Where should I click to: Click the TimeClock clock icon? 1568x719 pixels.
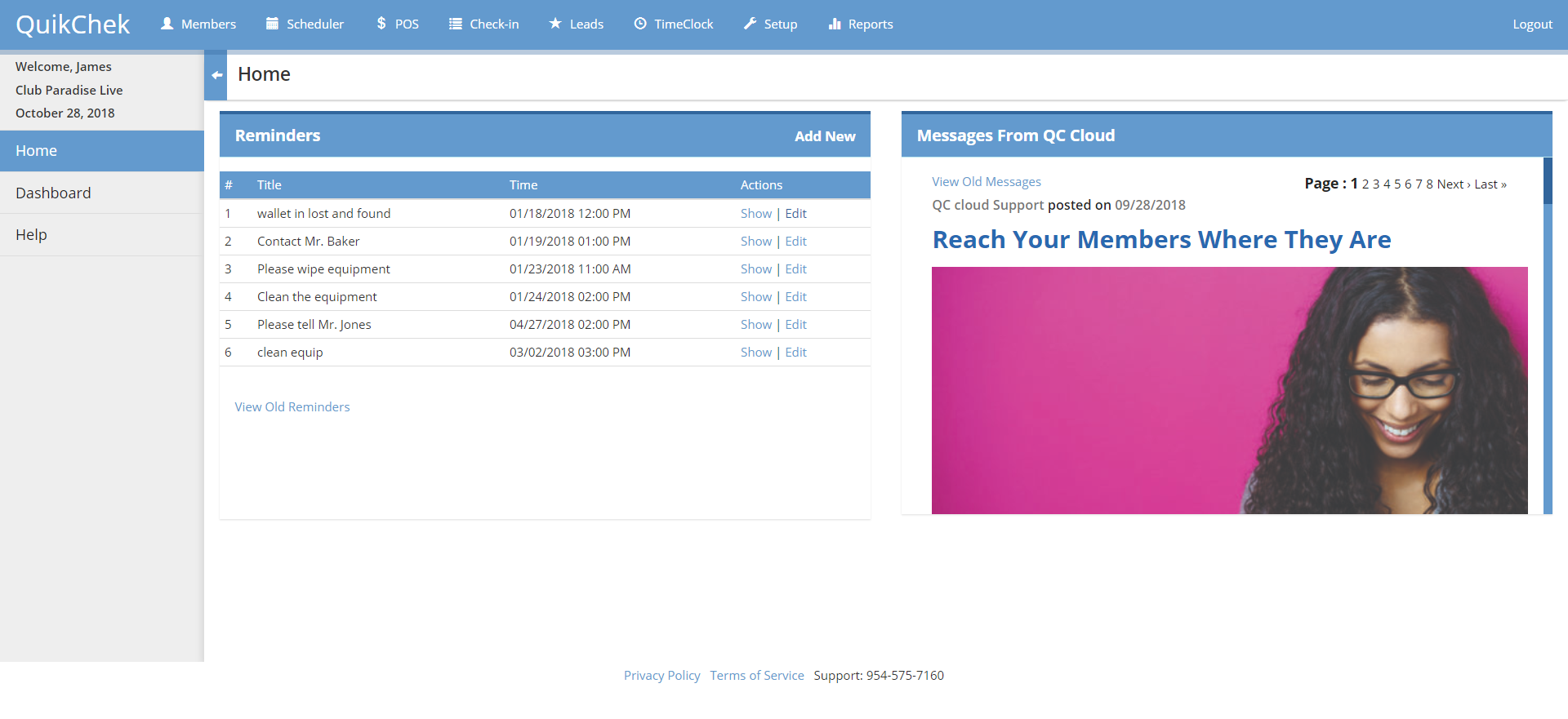pyautogui.click(x=640, y=24)
